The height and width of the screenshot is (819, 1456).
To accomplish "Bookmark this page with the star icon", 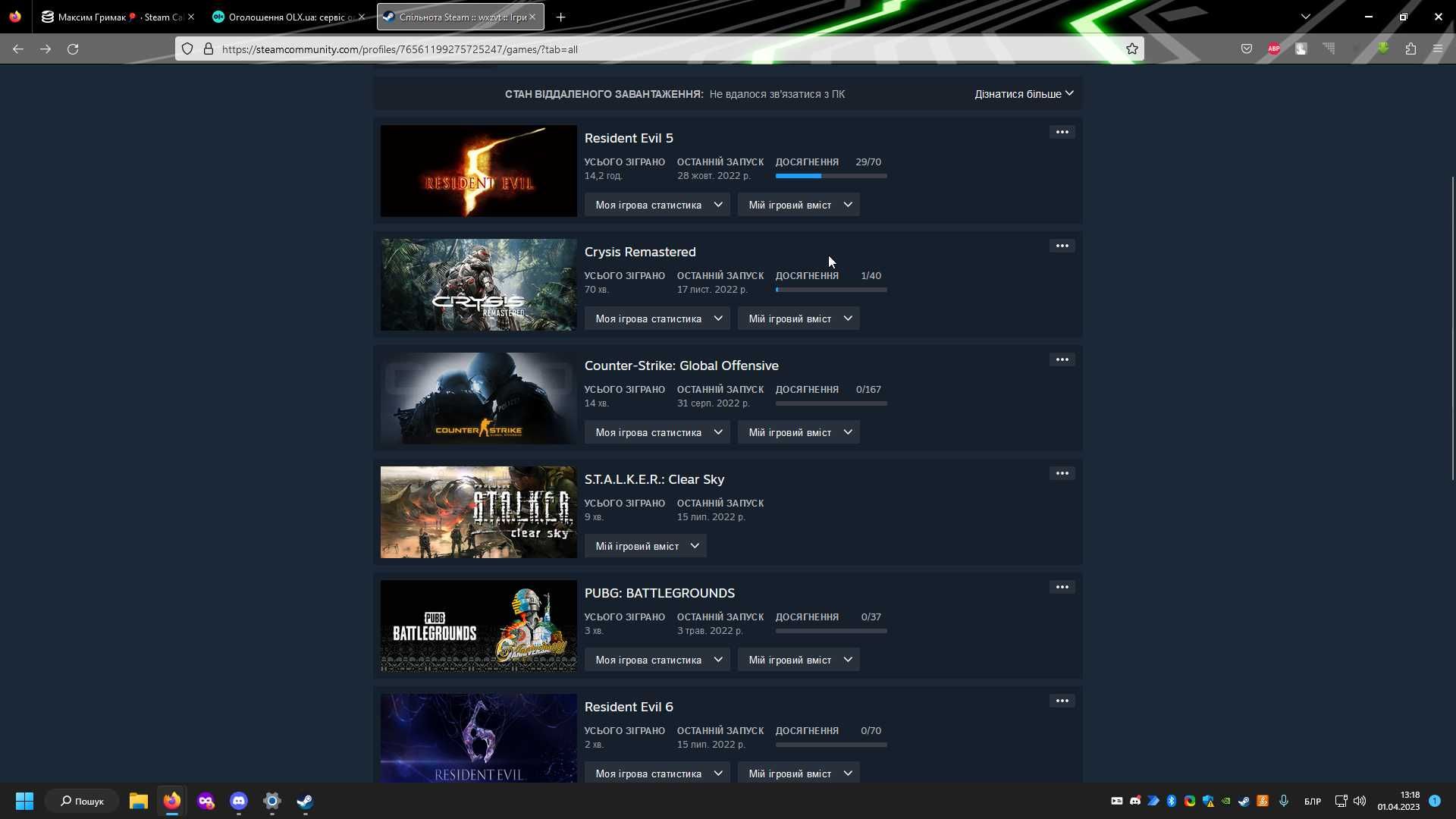I will coord(1131,49).
